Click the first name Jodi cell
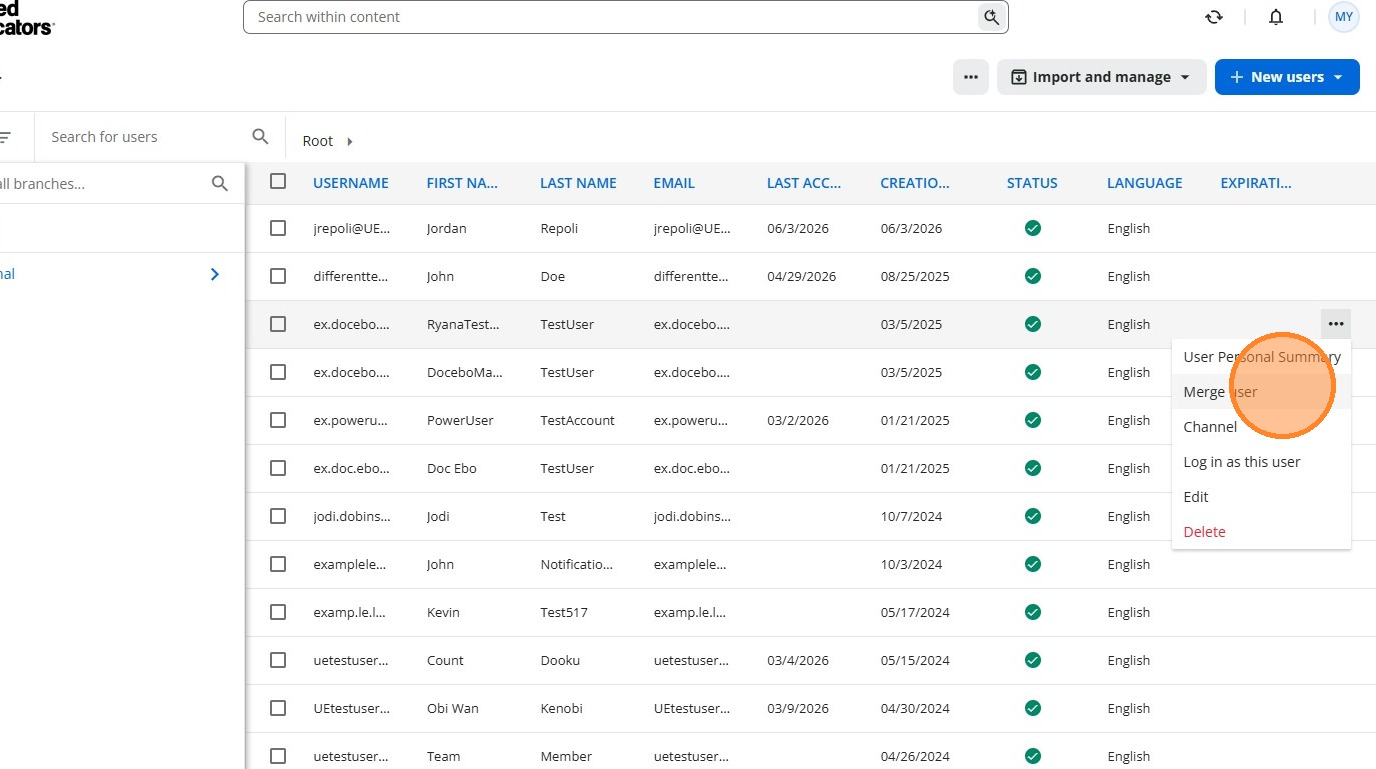This screenshot has height=769, width=1376. point(438,516)
